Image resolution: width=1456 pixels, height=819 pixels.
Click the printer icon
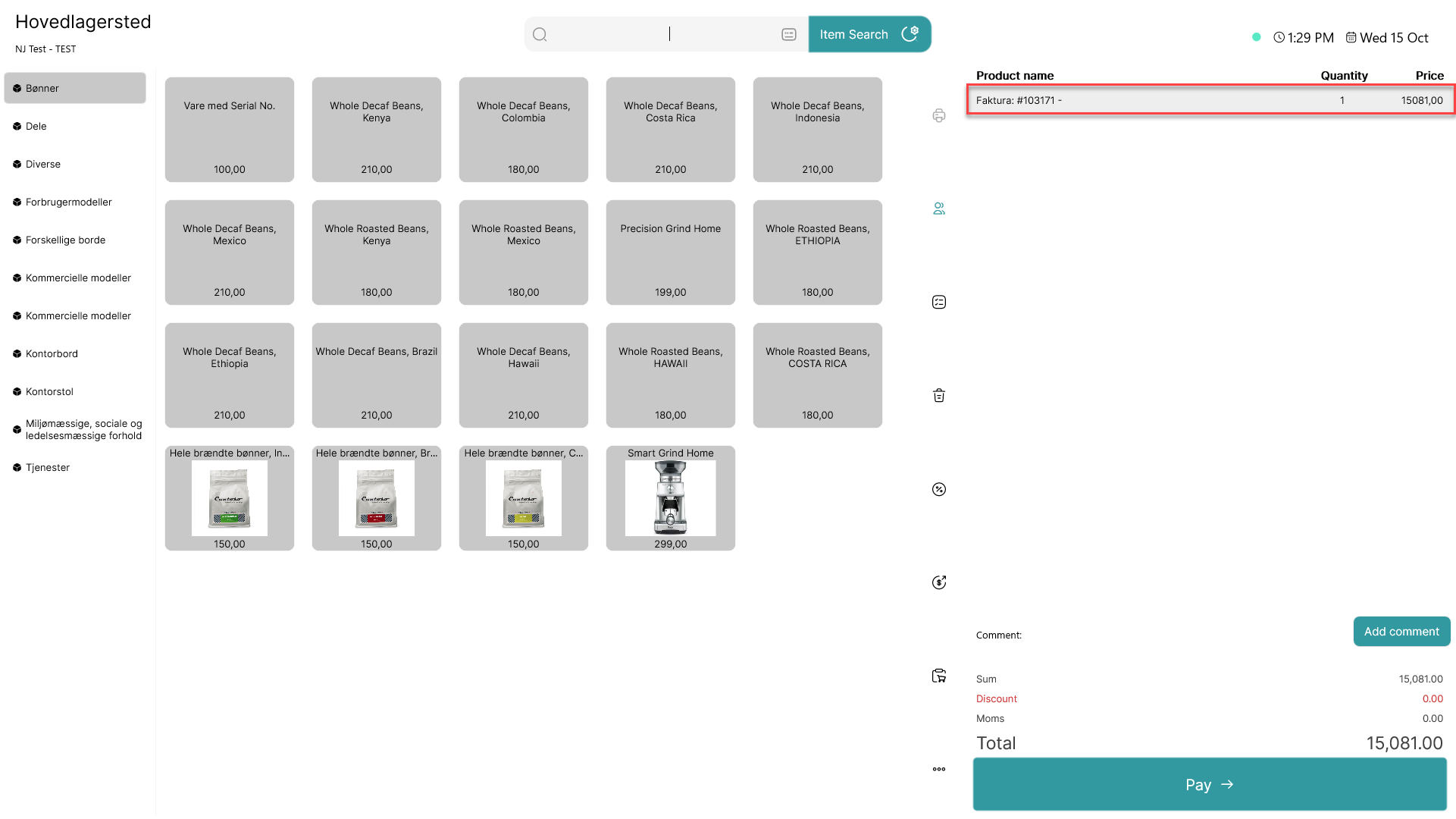pos(939,115)
